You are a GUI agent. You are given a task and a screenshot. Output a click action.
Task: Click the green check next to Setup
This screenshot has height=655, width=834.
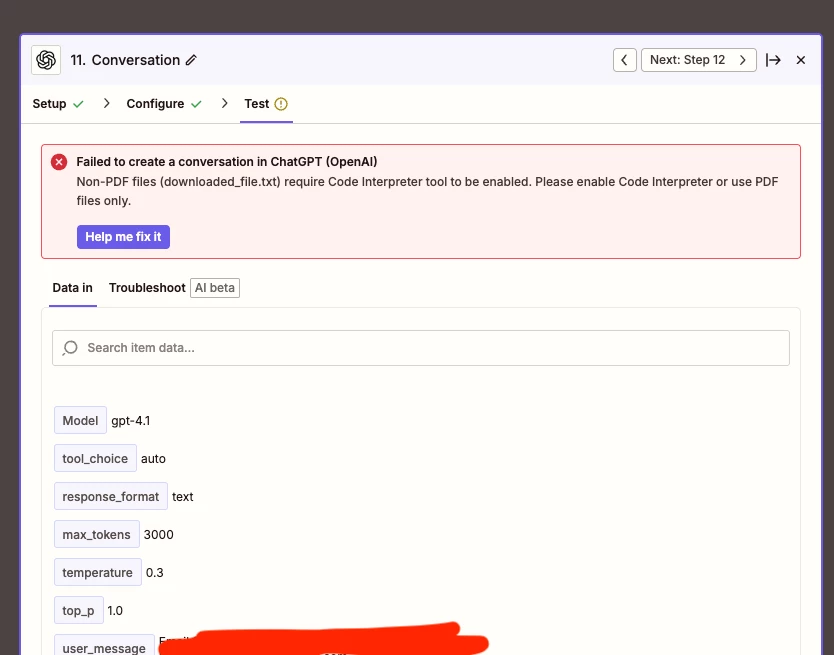(78, 104)
